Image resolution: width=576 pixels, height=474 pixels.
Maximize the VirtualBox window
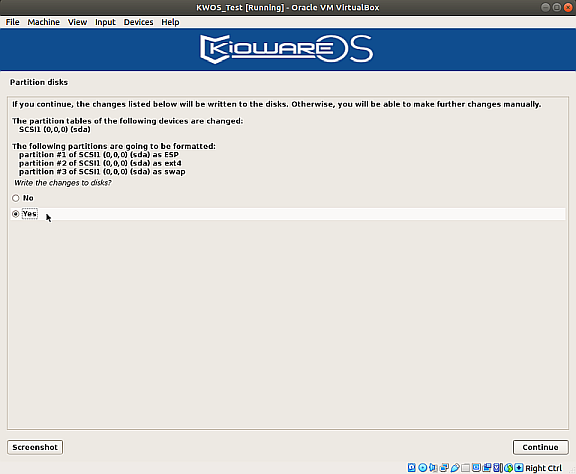pos(557,7)
